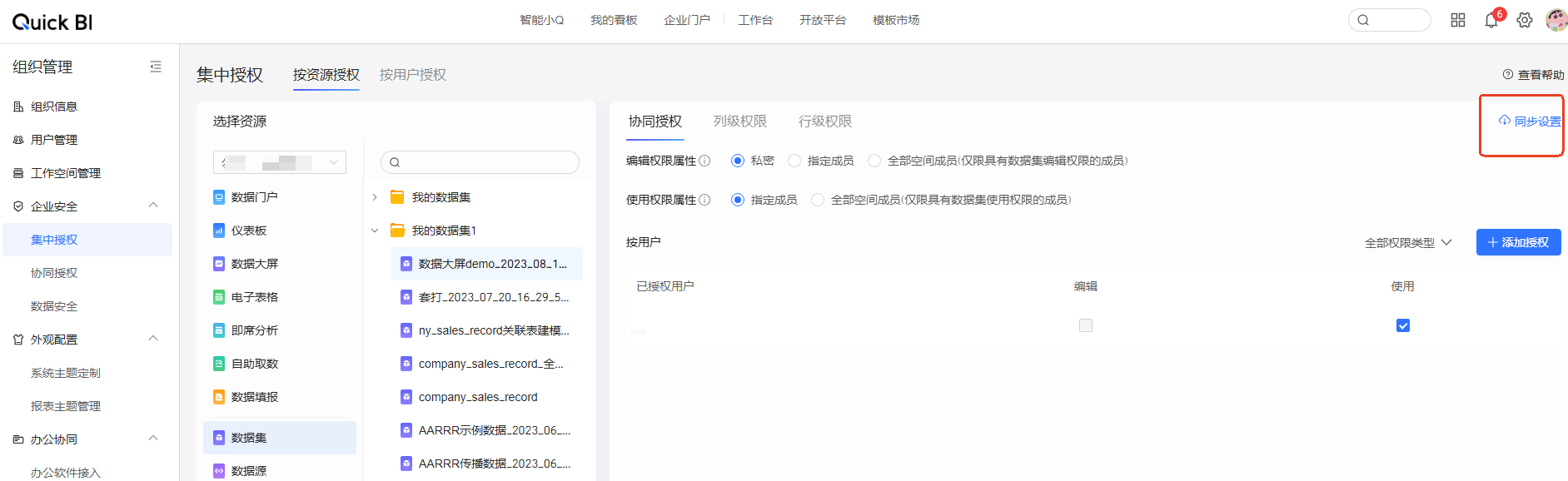1568x481 pixels.
Task: Switch to the 按用户授权 tab
Action: click(x=412, y=75)
